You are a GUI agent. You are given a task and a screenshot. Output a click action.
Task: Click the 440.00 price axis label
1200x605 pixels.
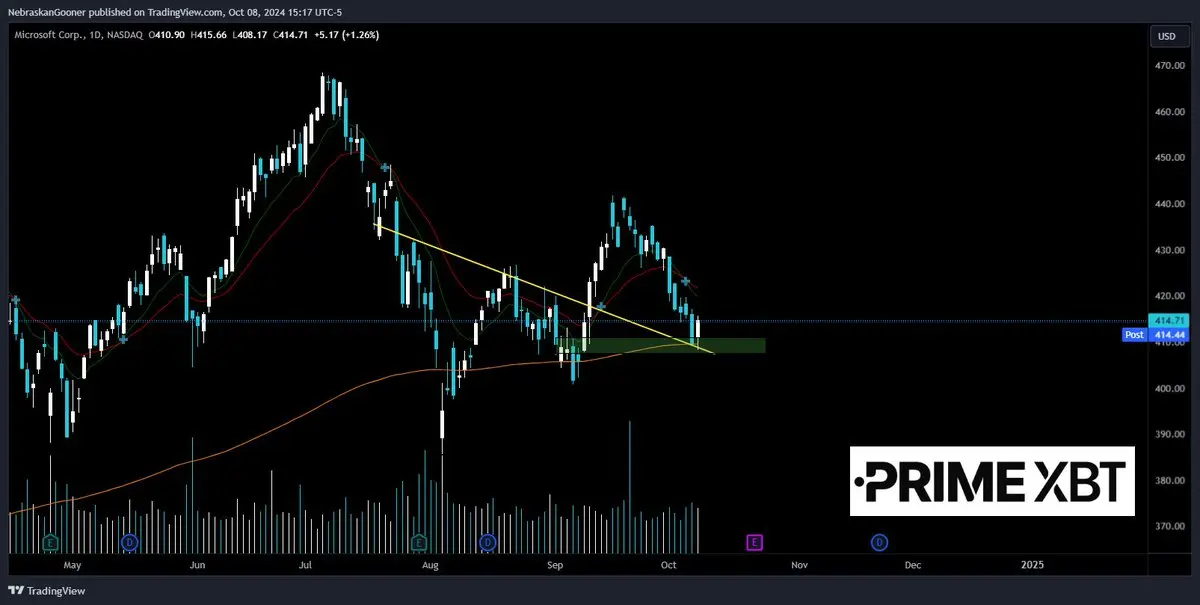[1168, 204]
